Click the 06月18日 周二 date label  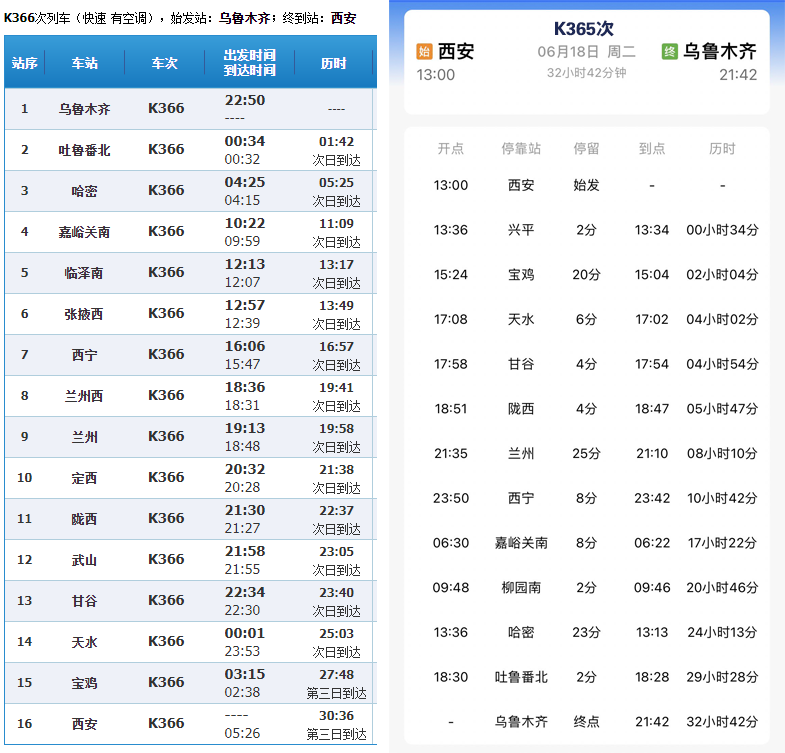coord(586,52)
